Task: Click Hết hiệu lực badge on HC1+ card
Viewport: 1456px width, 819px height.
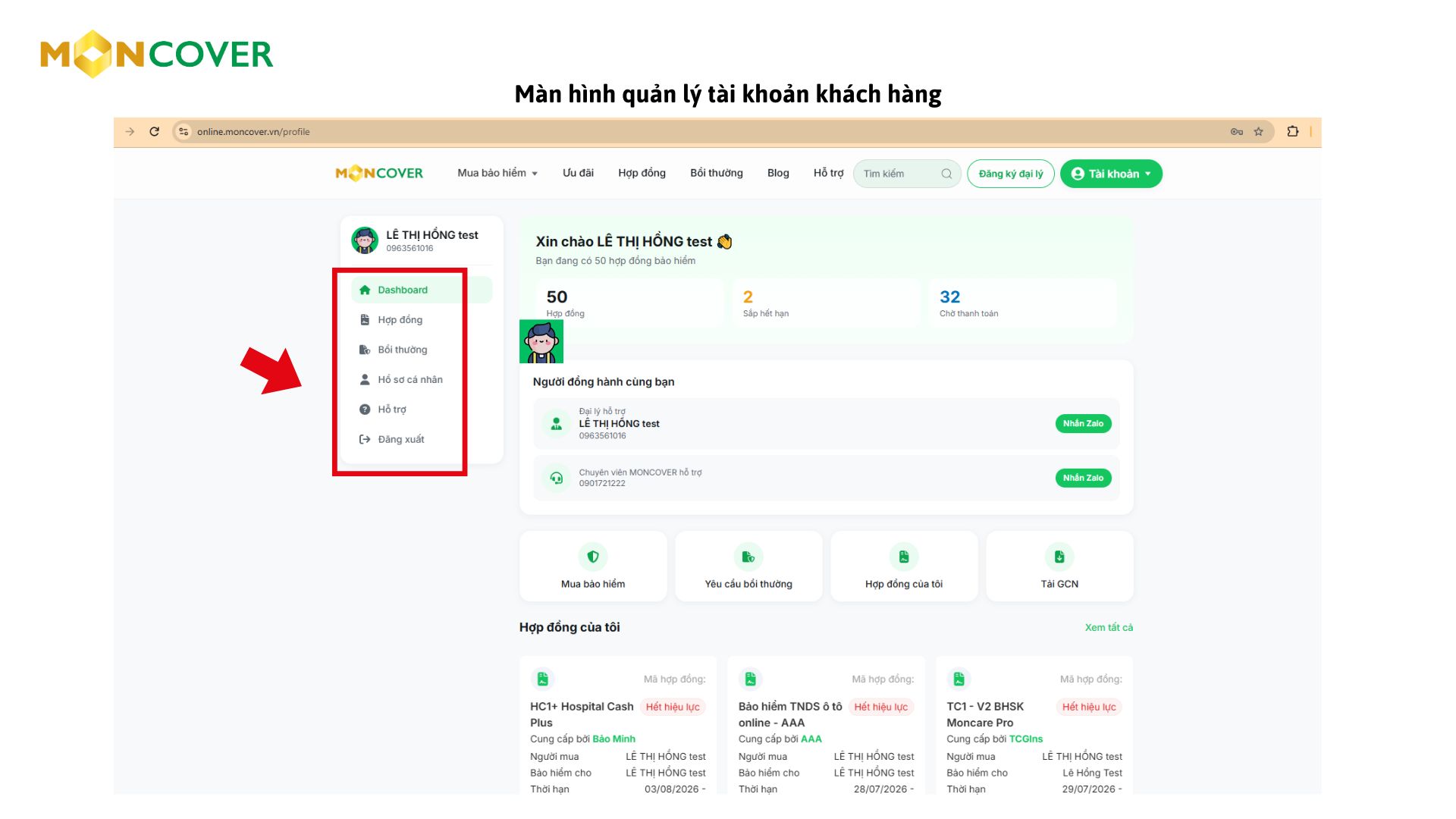Action: (x=673, y=707)
